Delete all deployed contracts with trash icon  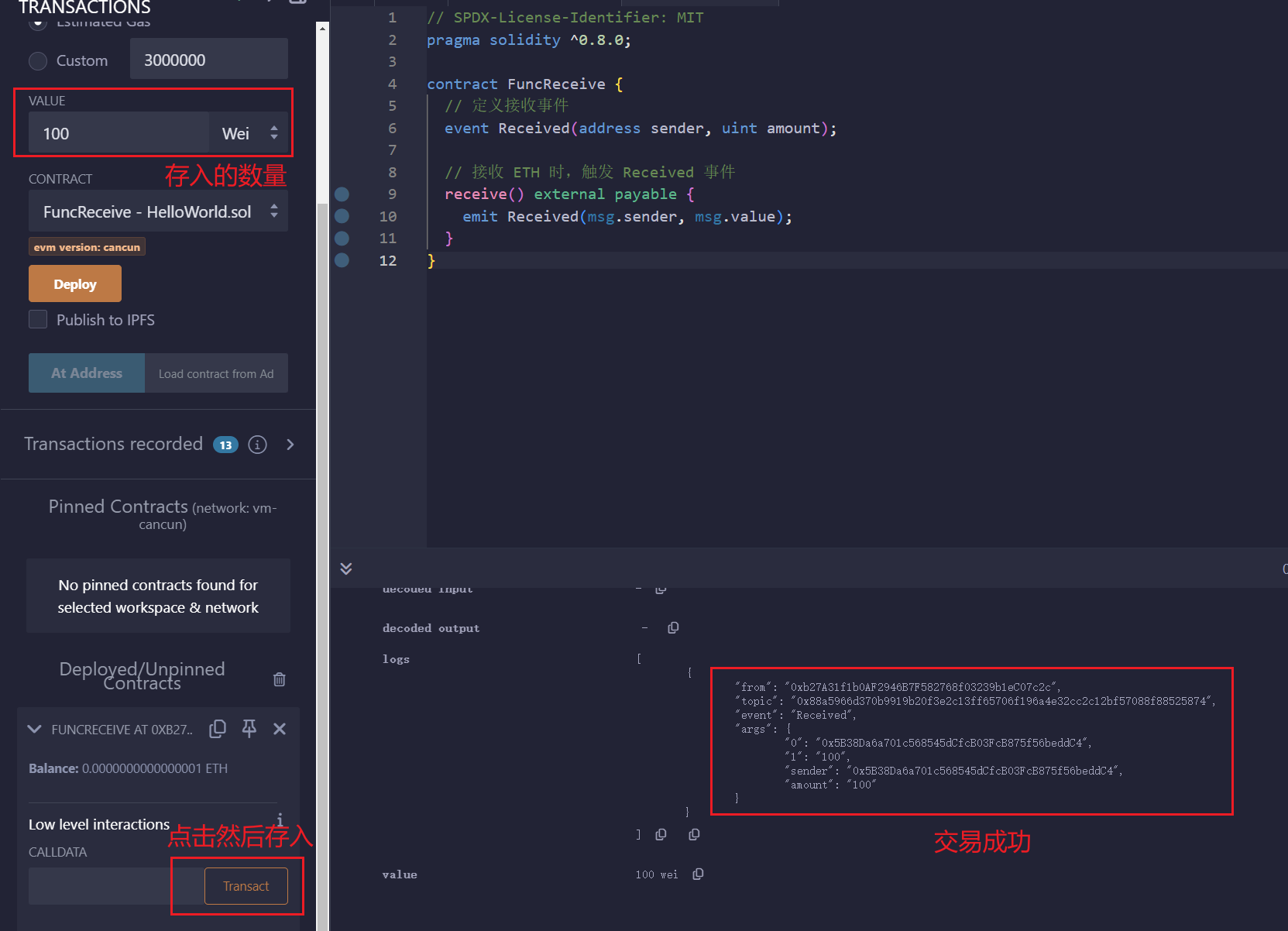280,679
